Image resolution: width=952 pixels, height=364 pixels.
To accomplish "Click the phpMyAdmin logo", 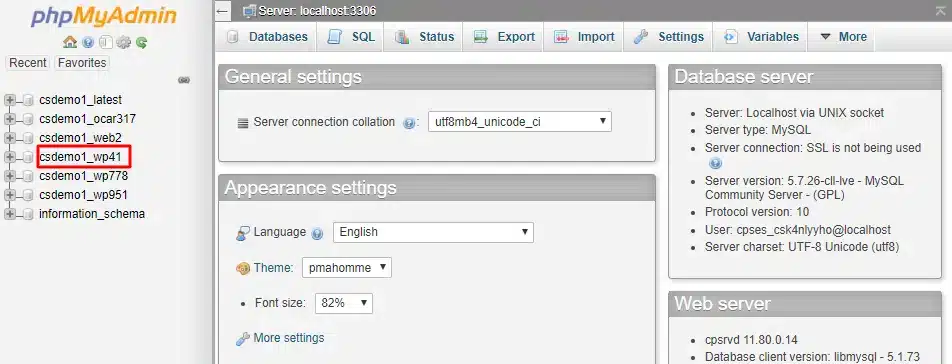I will coord(104,16).
